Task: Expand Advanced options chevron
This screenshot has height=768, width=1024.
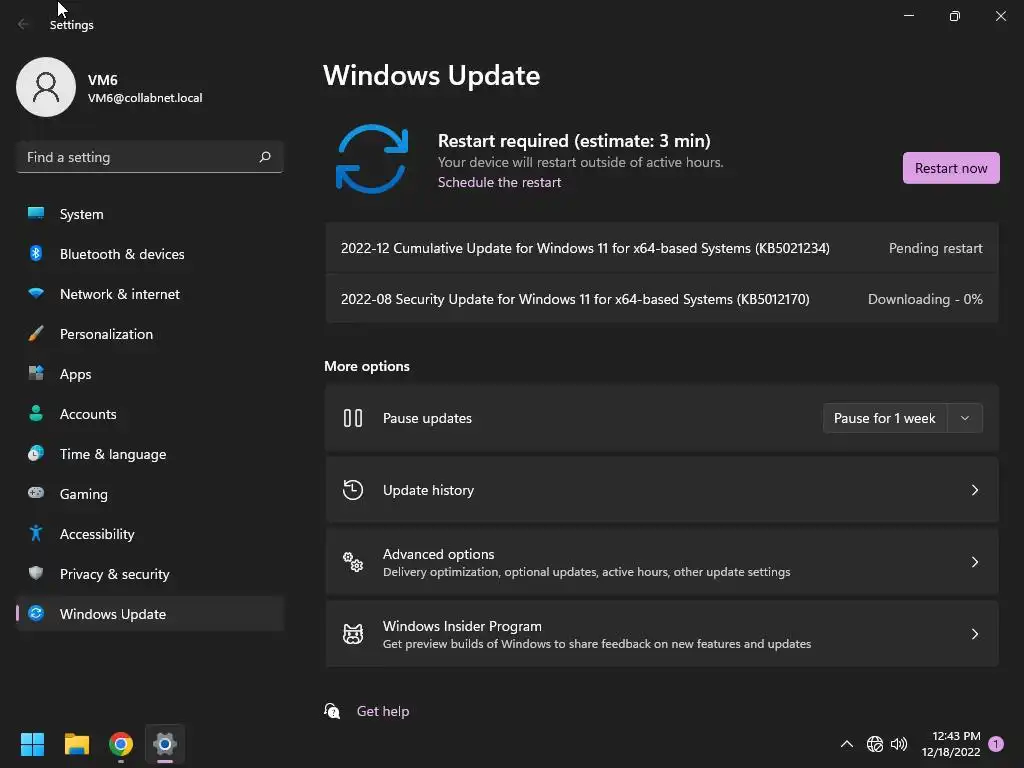Action: tap(974, 562)
